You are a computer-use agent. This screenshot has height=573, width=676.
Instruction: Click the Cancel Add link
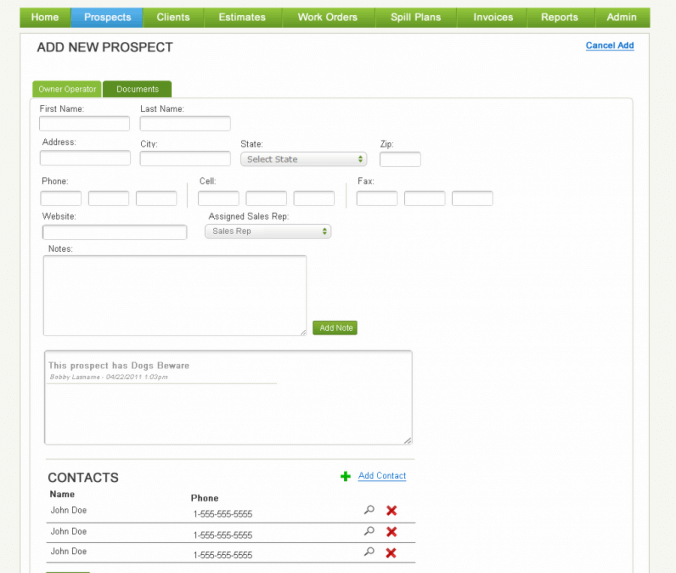pos(609,45)
